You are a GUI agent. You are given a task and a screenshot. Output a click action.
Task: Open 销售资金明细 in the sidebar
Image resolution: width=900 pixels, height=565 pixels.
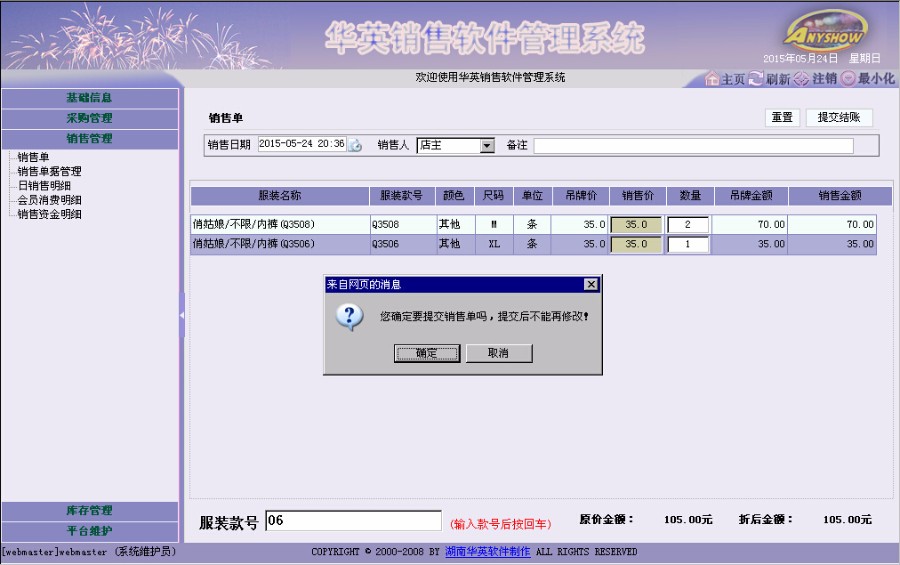pos(49,214)
